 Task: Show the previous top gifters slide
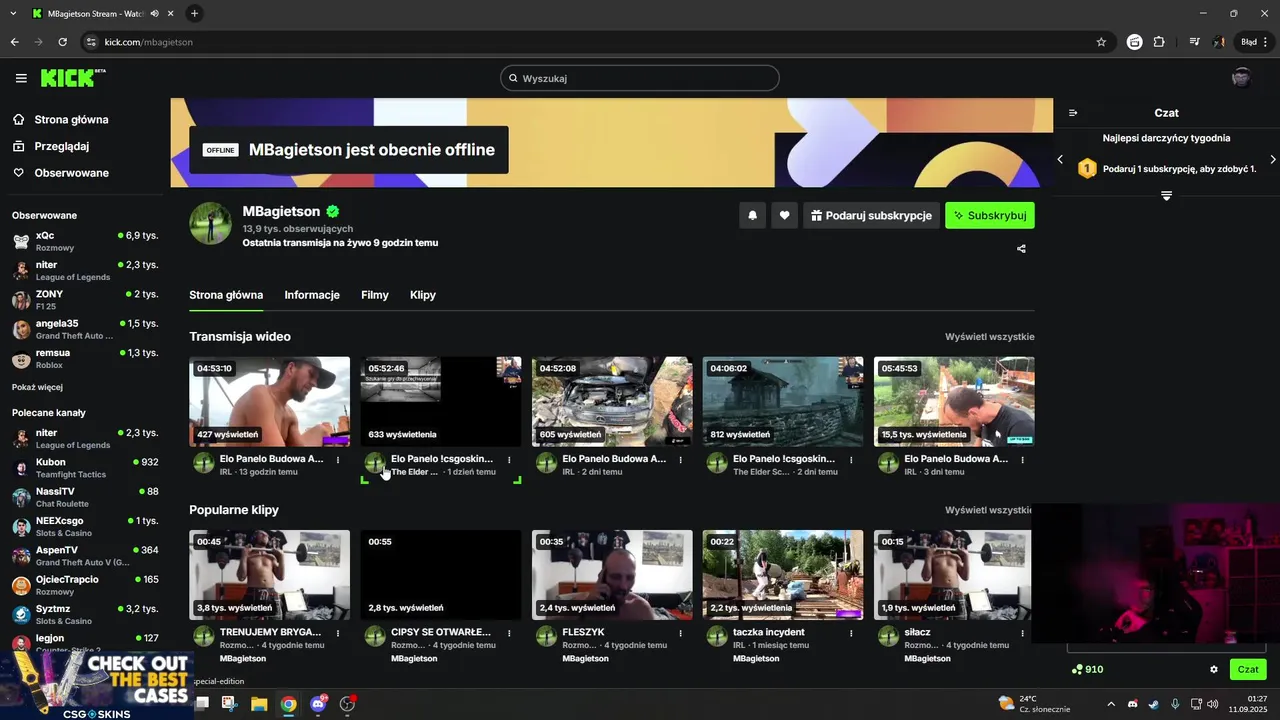tap(1060, 159)
